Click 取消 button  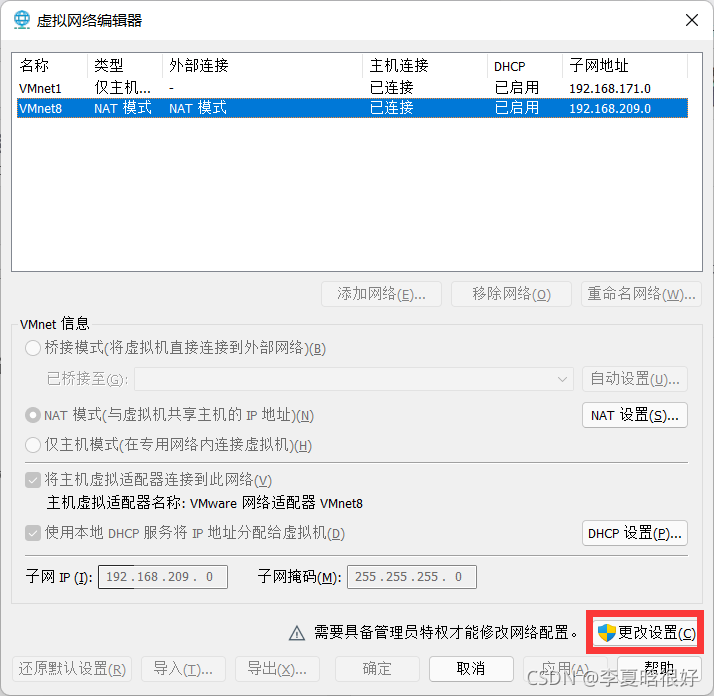(x=471, y=669)
